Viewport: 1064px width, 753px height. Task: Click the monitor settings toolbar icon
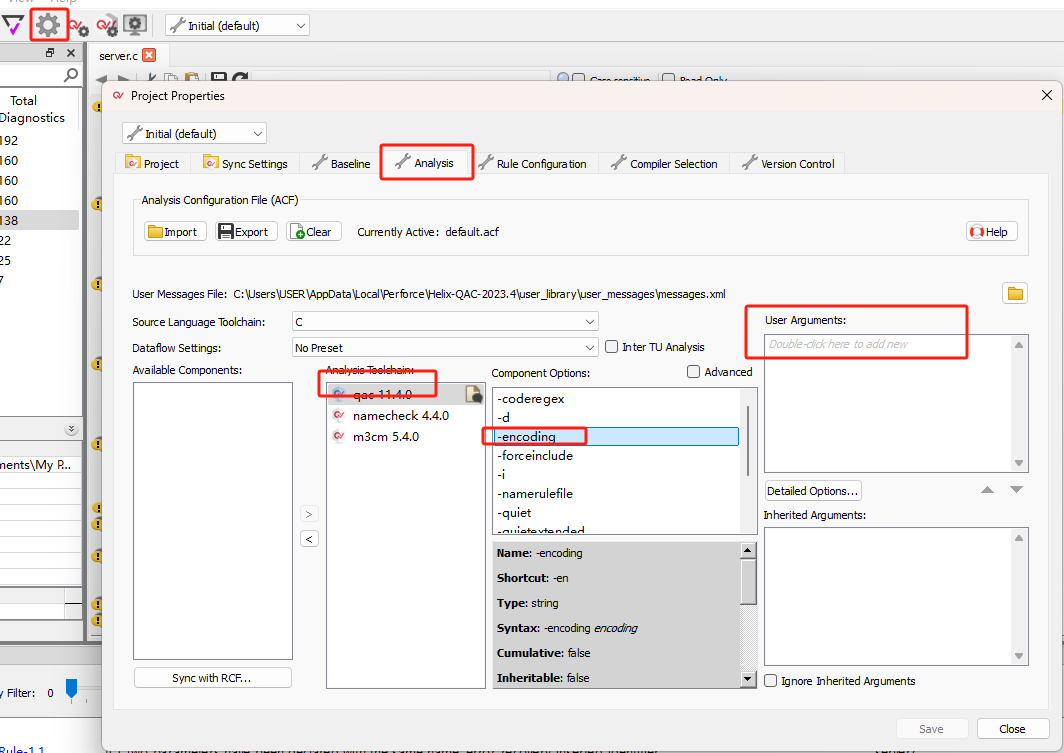tap(135, 25)
